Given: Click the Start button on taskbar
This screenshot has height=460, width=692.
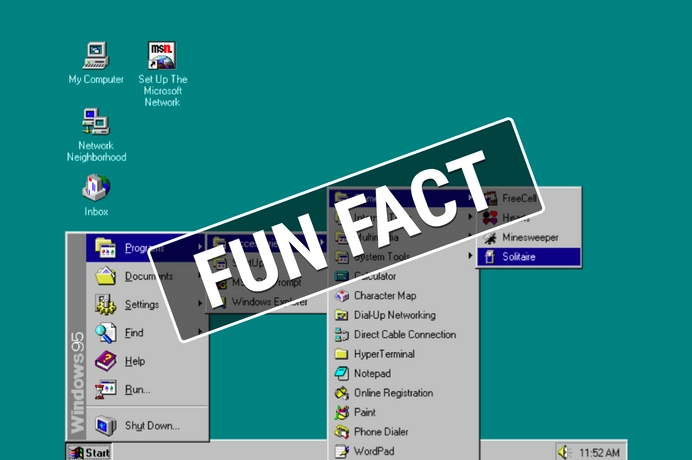Looking at the screenshot, I should pos(89,453).
